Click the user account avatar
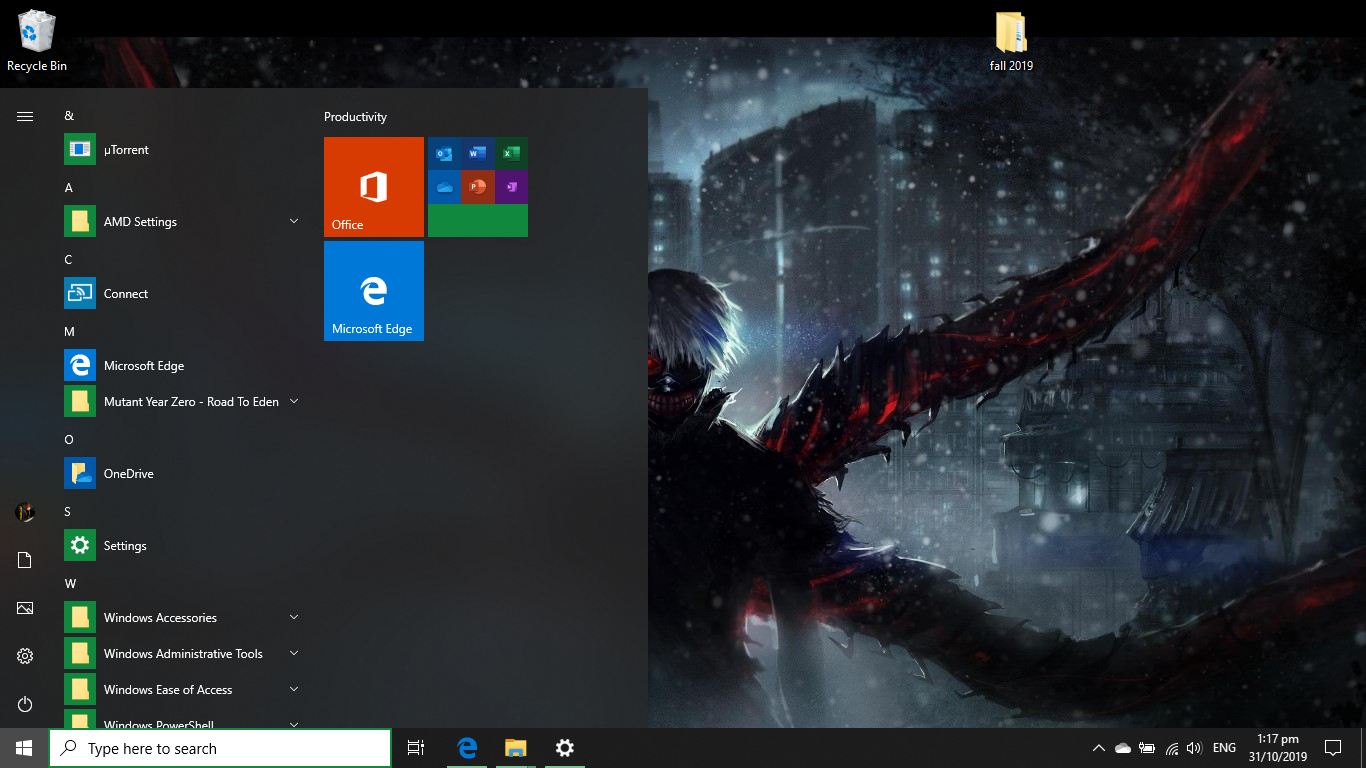This screenshot has width=1366, height=768. [25, 512]
